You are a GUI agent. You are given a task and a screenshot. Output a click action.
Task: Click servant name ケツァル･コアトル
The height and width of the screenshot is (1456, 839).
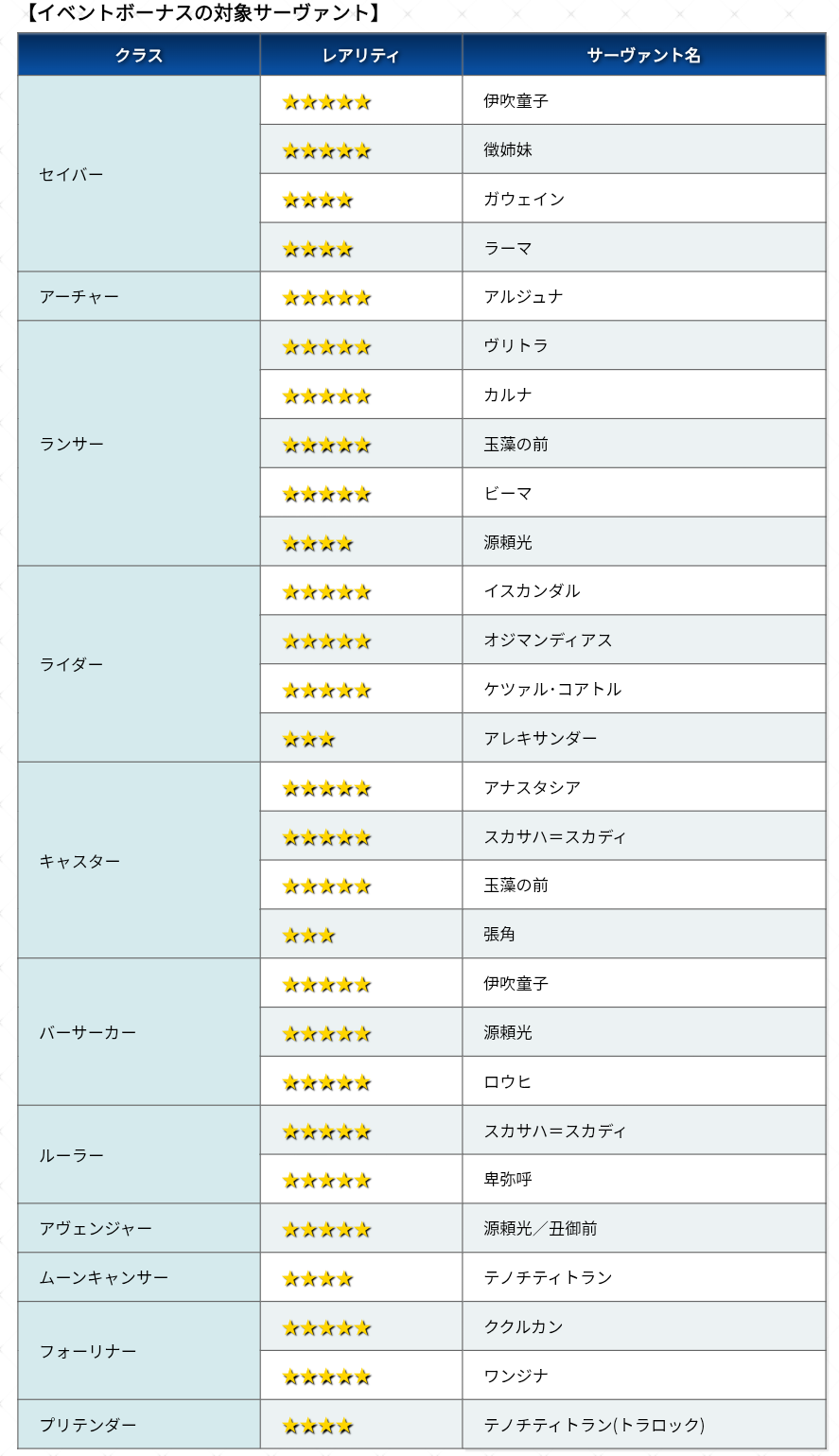(552, 689)
